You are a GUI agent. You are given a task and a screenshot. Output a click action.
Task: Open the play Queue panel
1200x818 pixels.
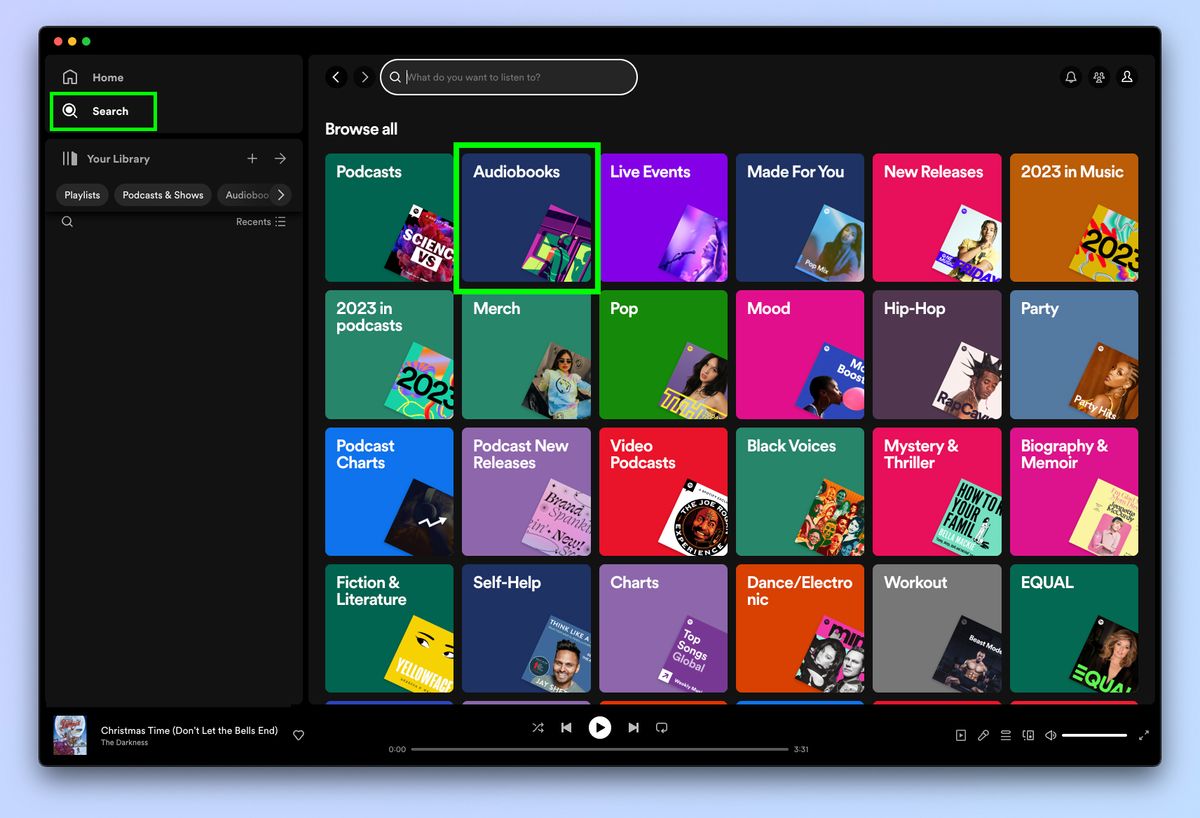point(1005,735)
